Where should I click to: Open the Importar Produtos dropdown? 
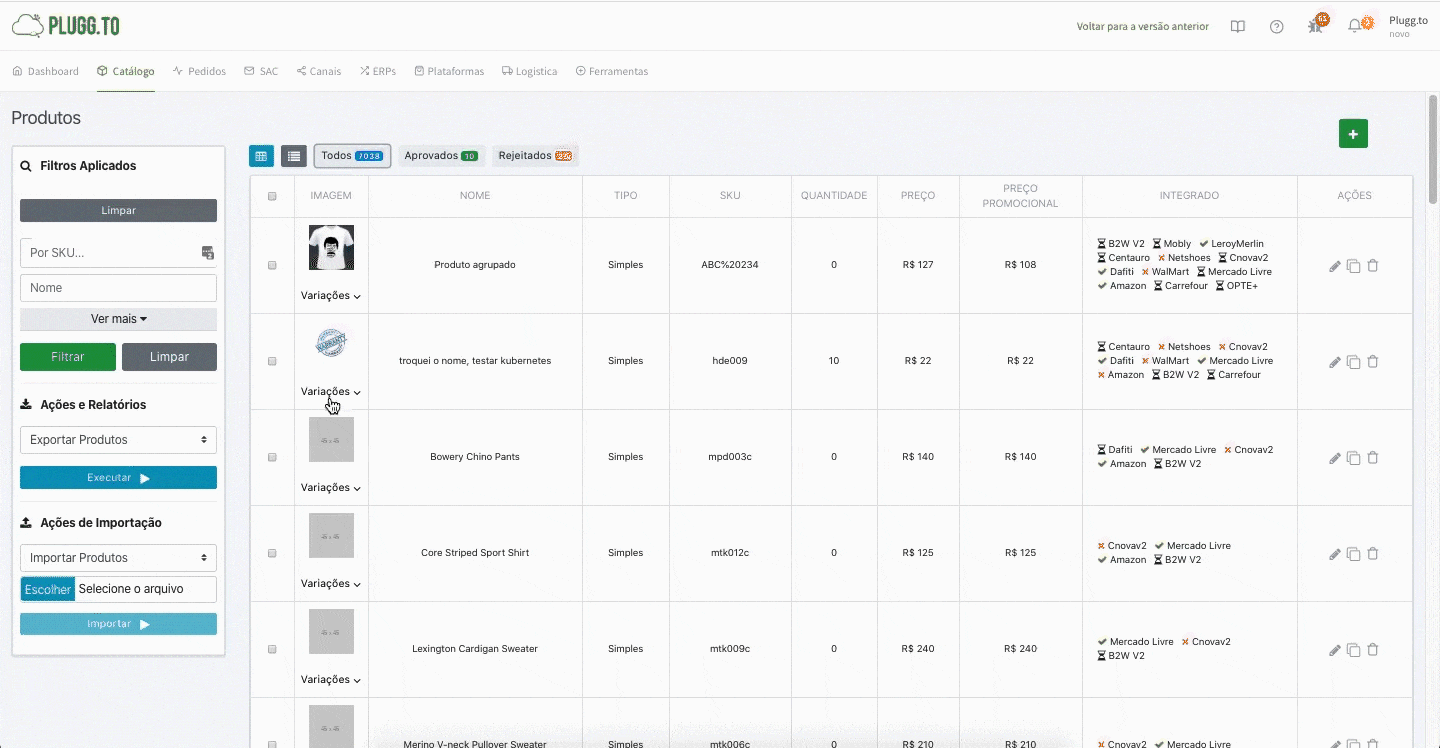[118, 558]
